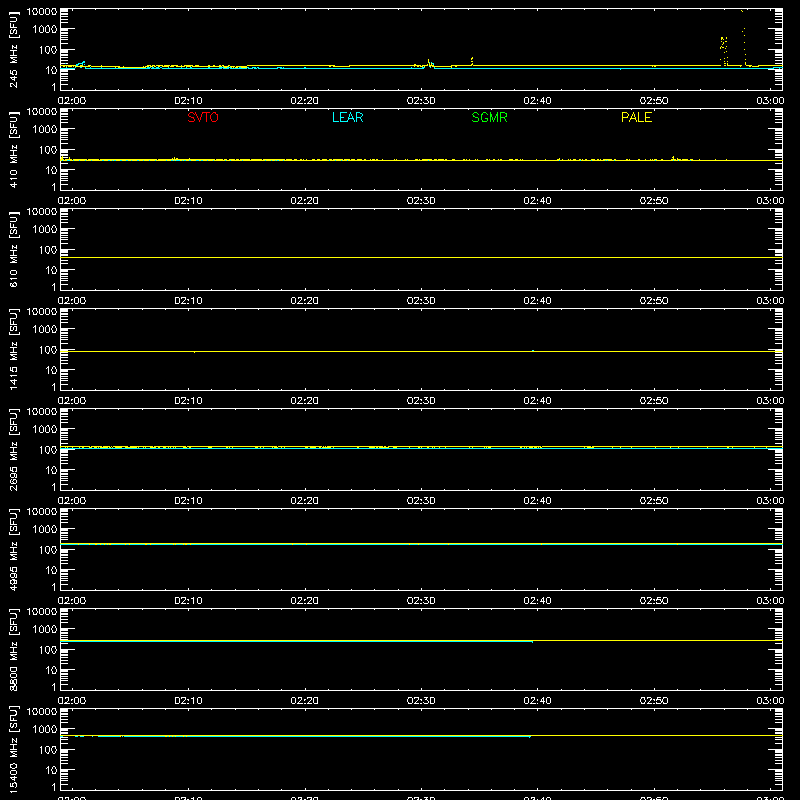Click the 02:20 tick under the 4995 MHz plot
Screen dimensions: 800x800
(x=305, y=601)
